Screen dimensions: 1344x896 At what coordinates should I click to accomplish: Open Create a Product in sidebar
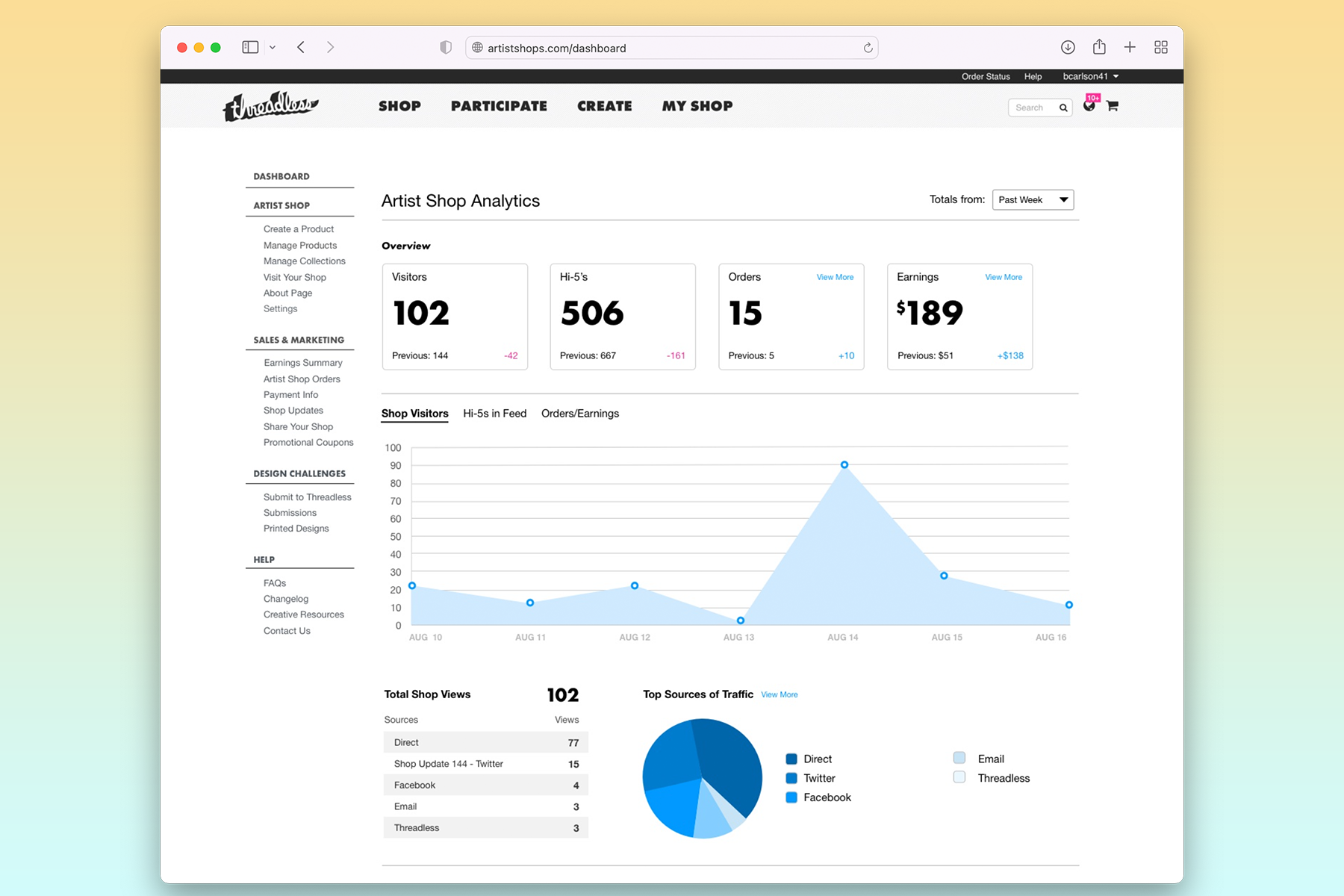point(299,229)
